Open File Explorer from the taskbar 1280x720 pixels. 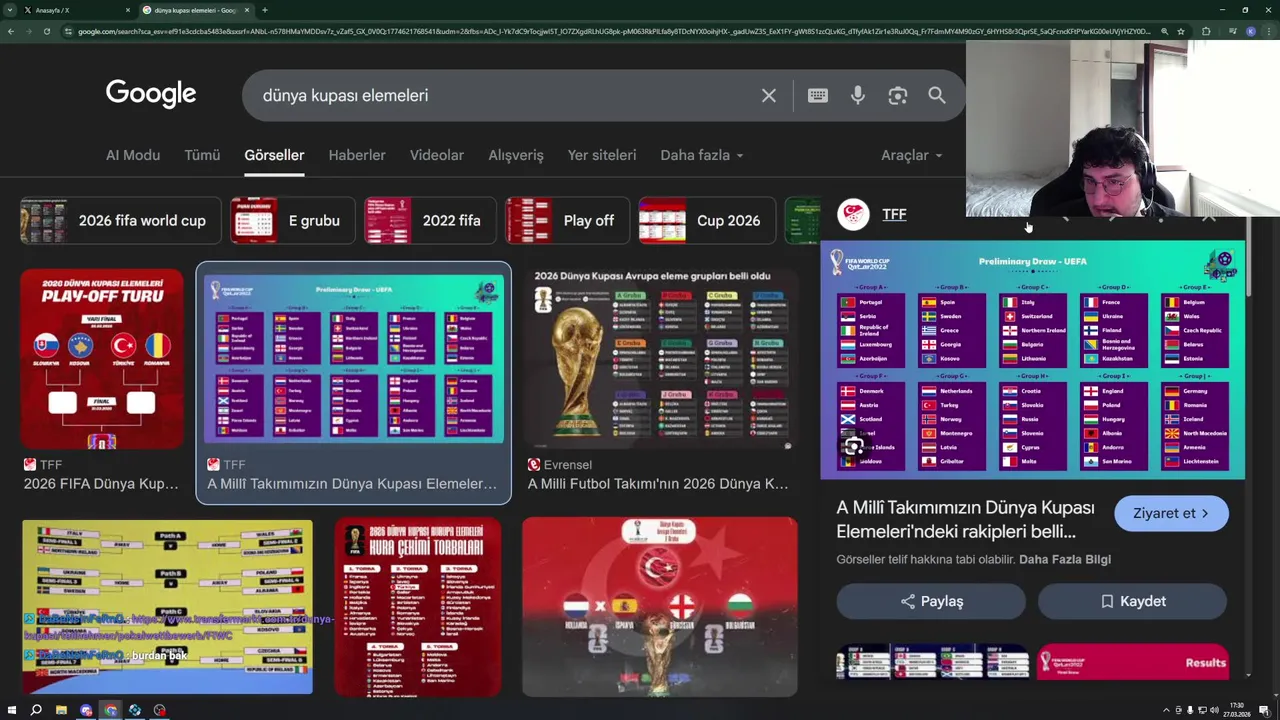(x=61, y=710)
